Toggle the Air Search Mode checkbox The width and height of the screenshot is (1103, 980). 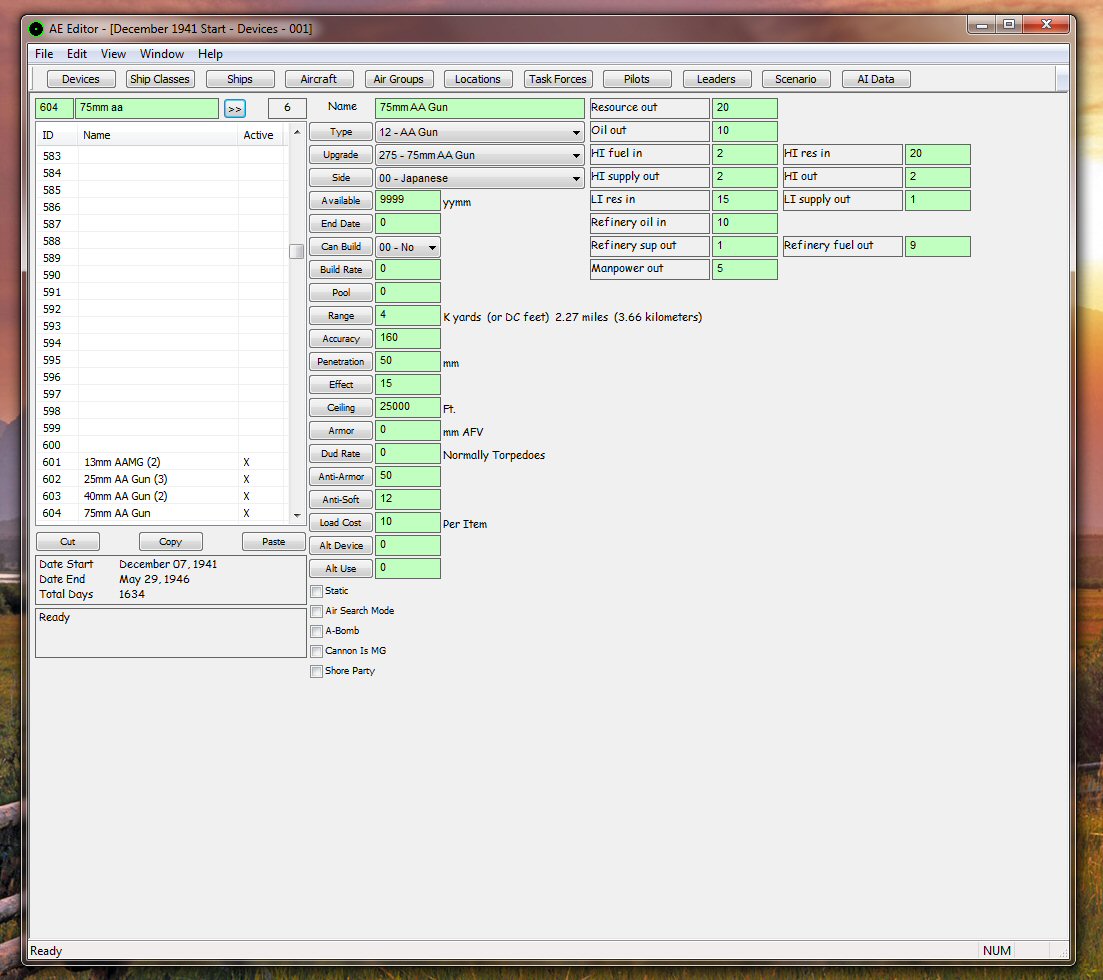(x=317, y=611)
